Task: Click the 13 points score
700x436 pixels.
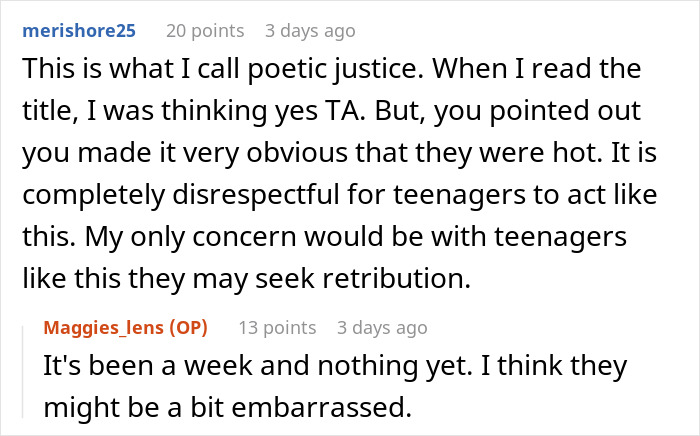Action: 276,328
